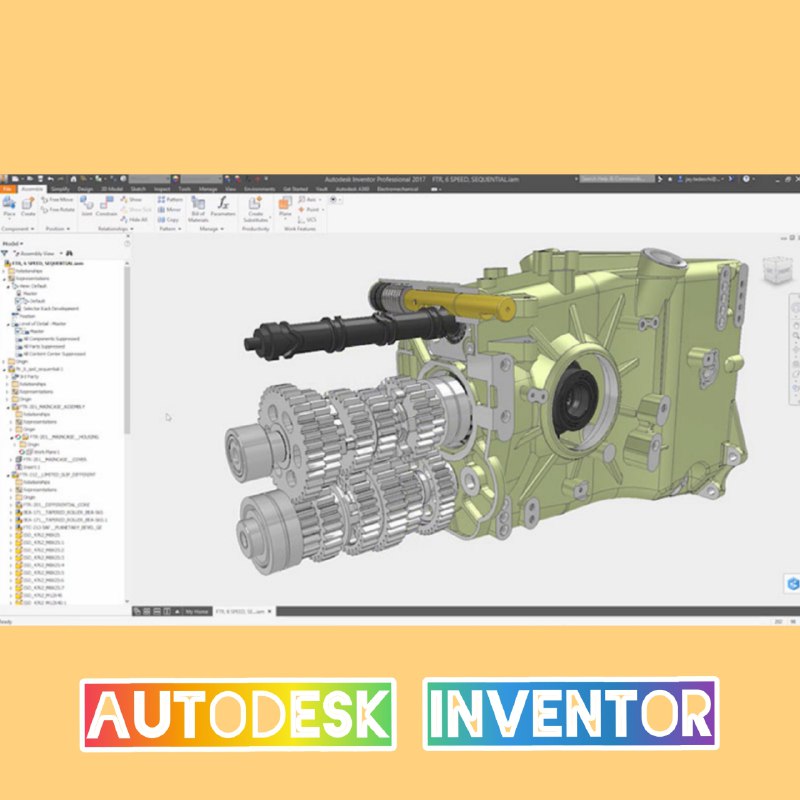
Task: Click Hide All relationships
Action: tap(134, 219)
